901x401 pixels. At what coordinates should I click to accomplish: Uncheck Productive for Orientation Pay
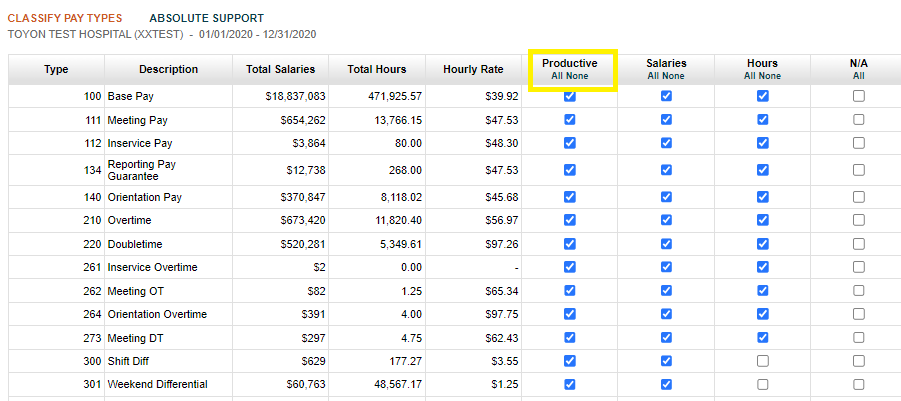[x=569, y=196]
